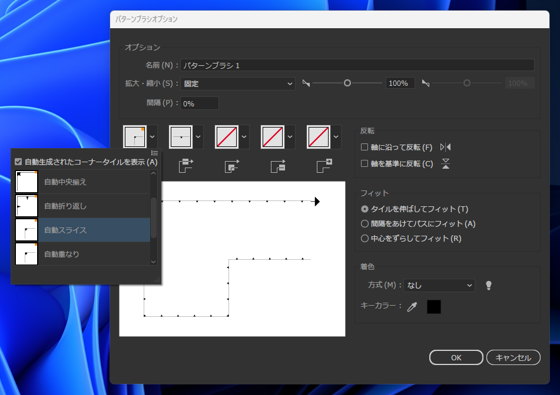Click the start tile position icon
560x395 pixels.
point(278,166)
